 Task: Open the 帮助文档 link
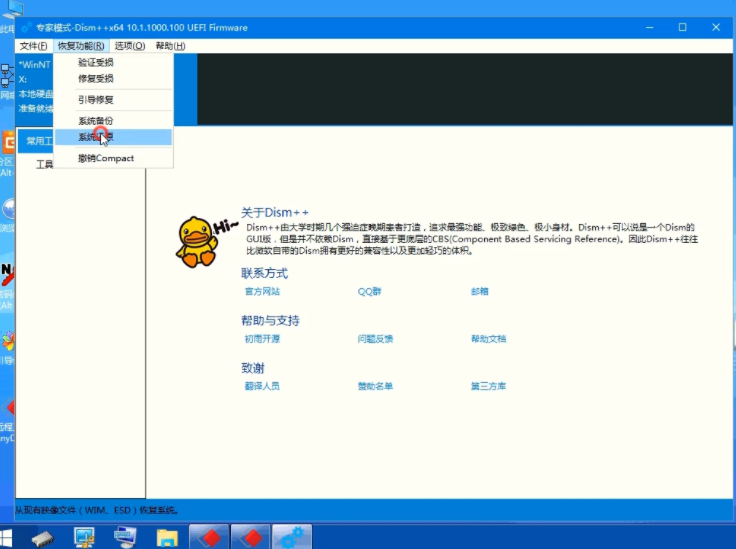(x=488, y=339)
